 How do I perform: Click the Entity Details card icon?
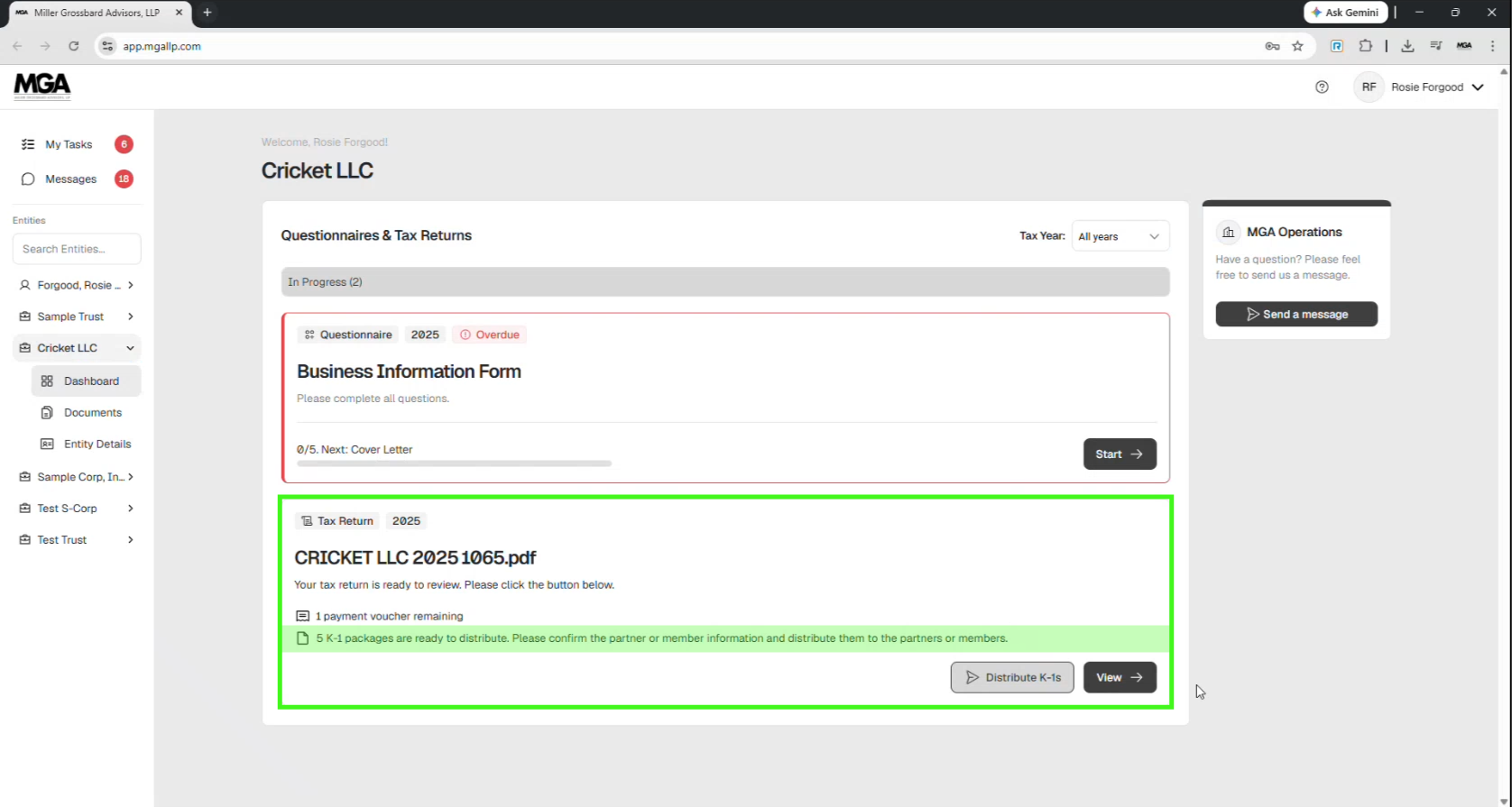click(x=47, y=445)
